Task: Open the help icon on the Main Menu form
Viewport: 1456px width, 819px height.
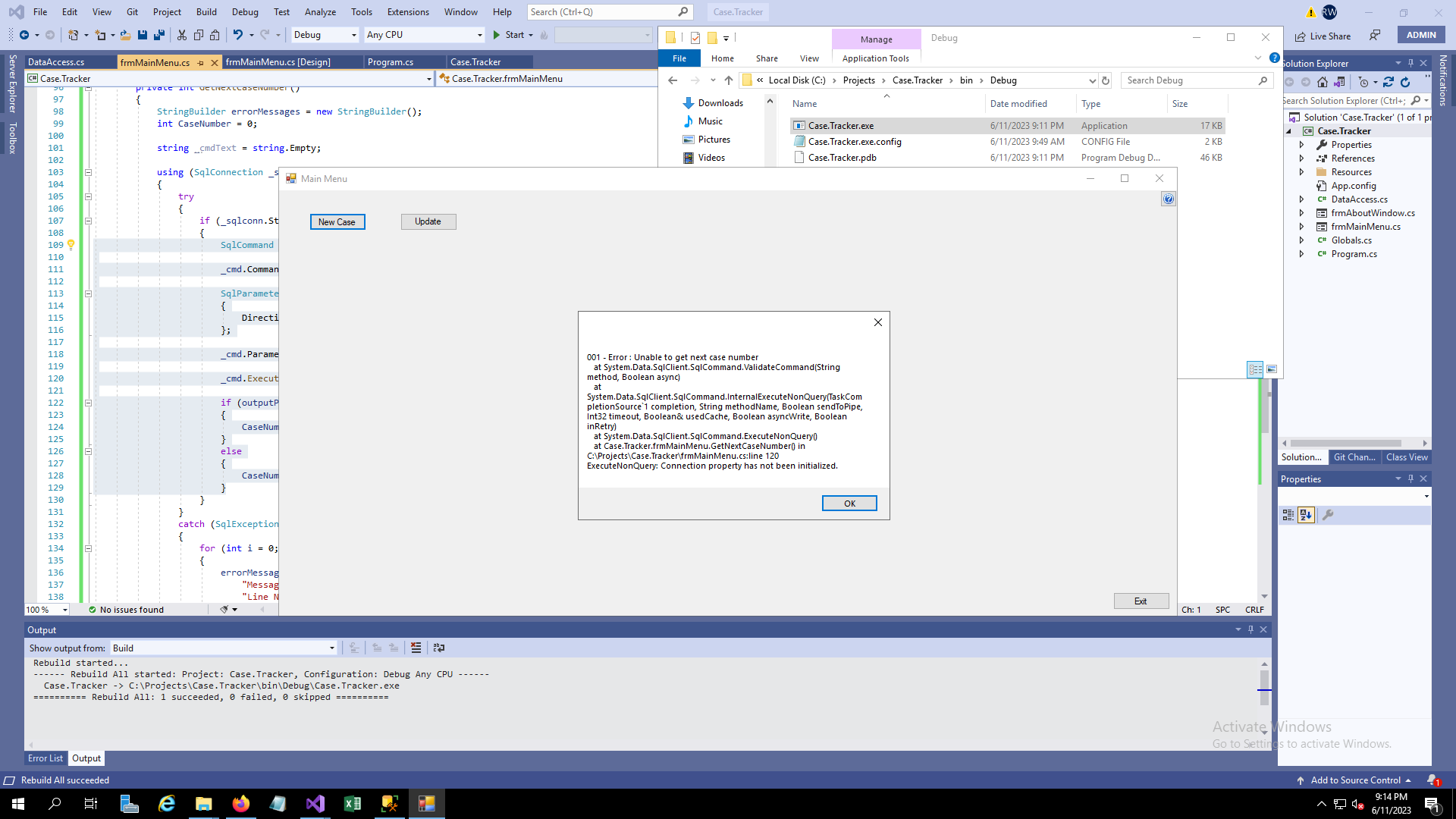Action: 1168,199
